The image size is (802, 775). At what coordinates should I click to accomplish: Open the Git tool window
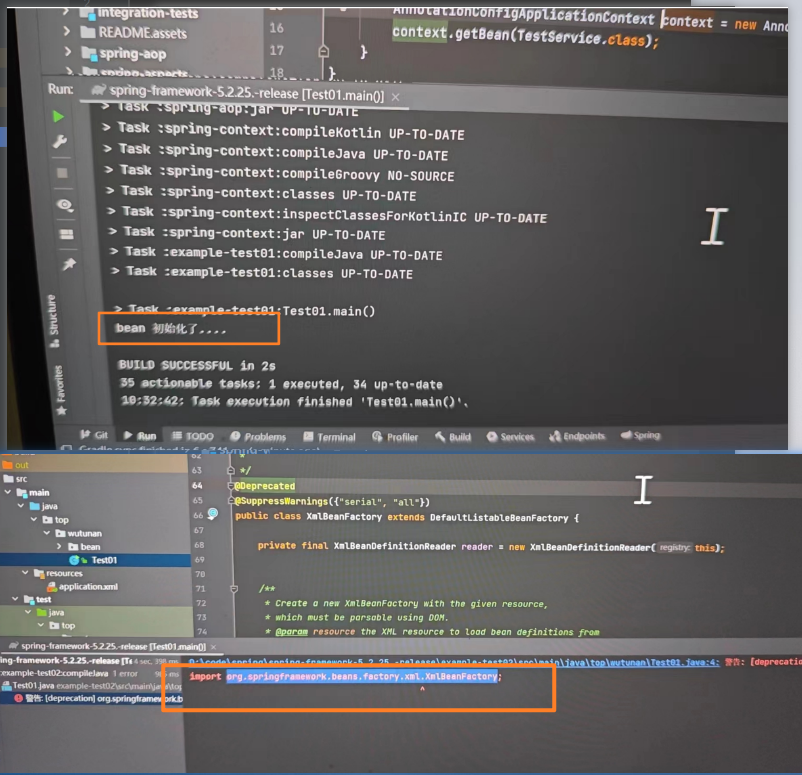(x=94, y=436)
